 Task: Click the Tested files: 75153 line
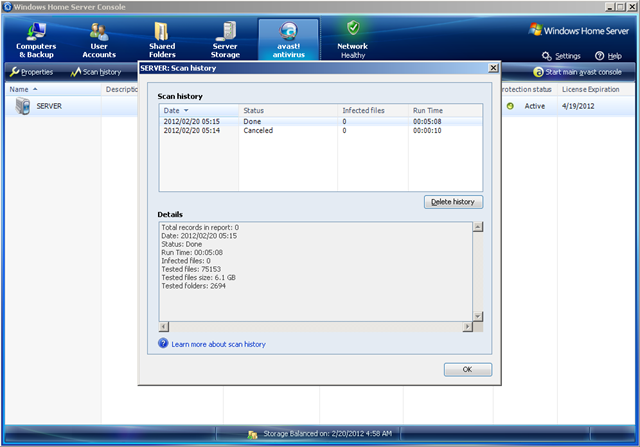191,269
